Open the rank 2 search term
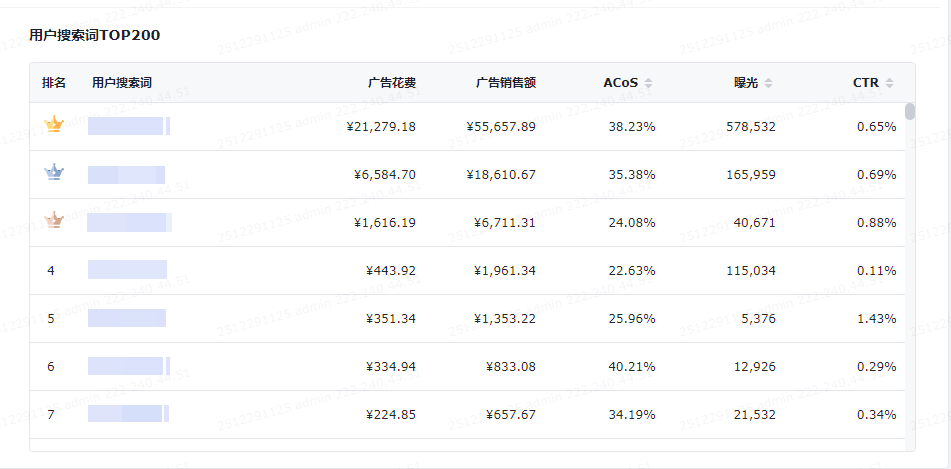951x469 pixels. click(x=127, y=174)
